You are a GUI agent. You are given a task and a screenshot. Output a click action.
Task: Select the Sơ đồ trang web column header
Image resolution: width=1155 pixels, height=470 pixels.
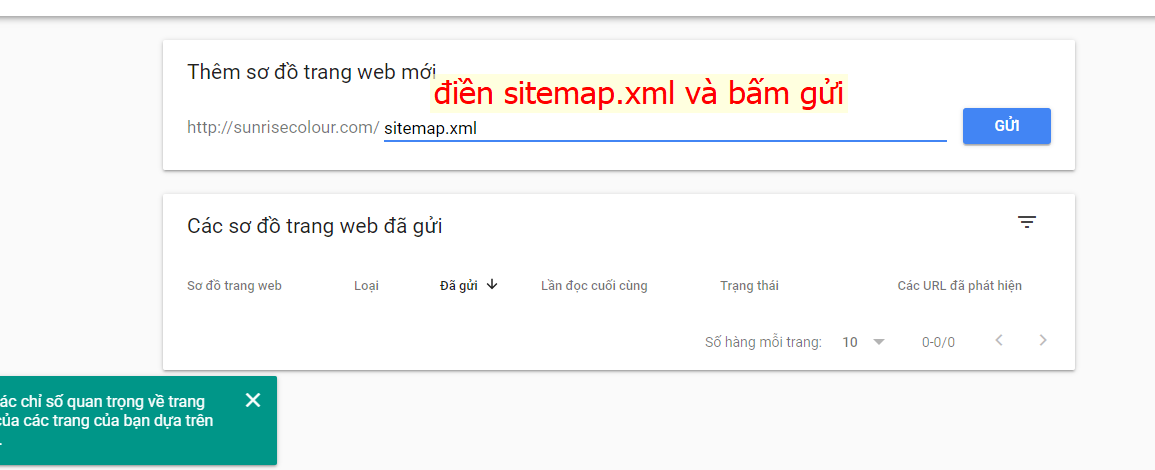tap(234, 286)
